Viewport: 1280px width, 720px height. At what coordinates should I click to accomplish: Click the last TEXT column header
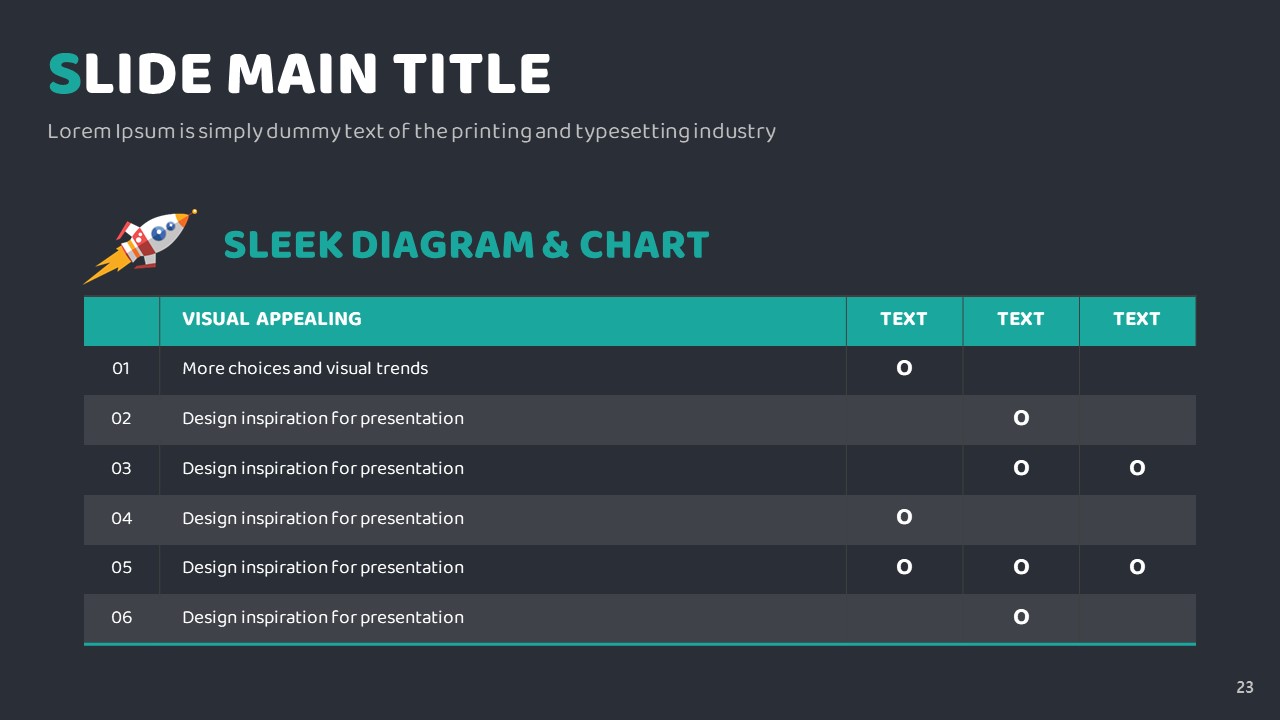[1137, 319]
